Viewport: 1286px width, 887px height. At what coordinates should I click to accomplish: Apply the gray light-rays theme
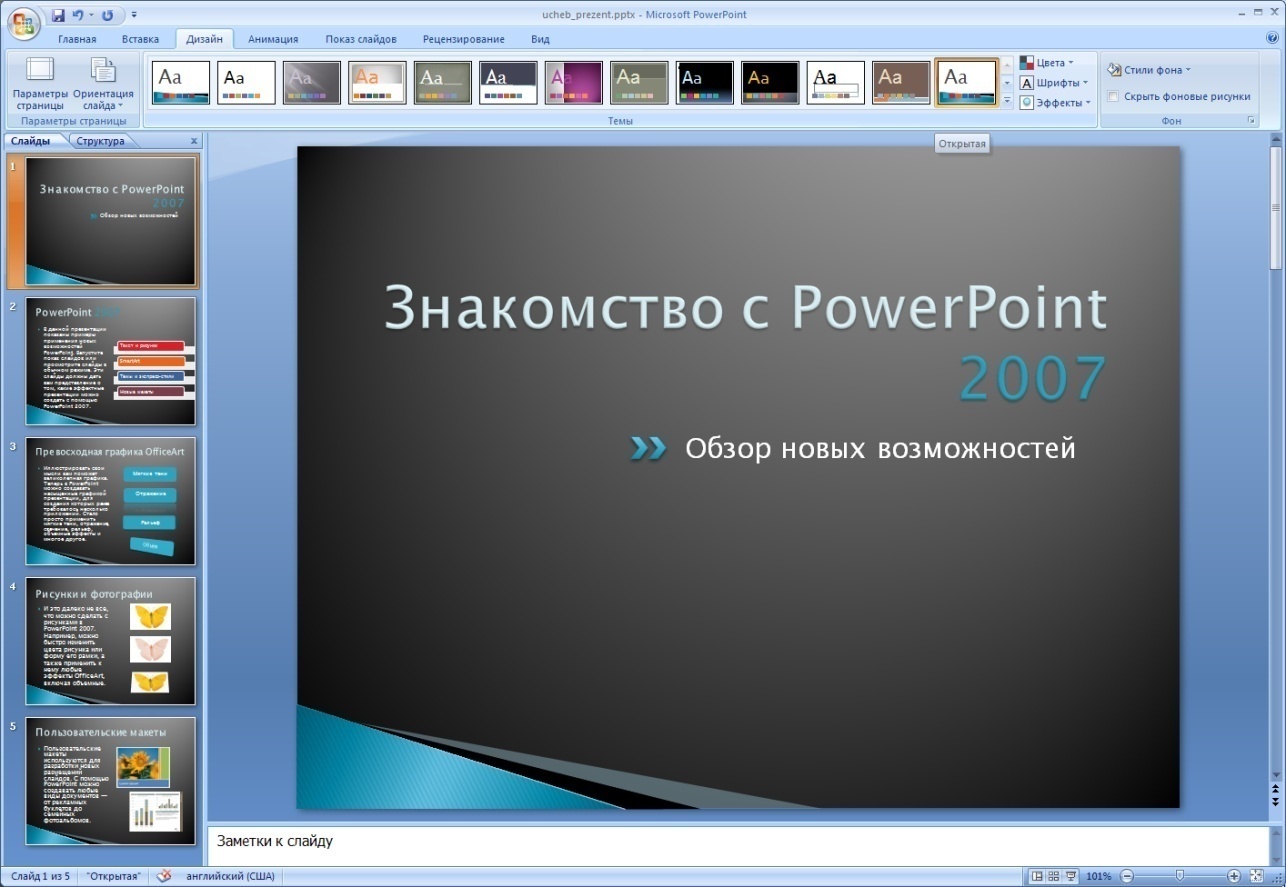312,83
